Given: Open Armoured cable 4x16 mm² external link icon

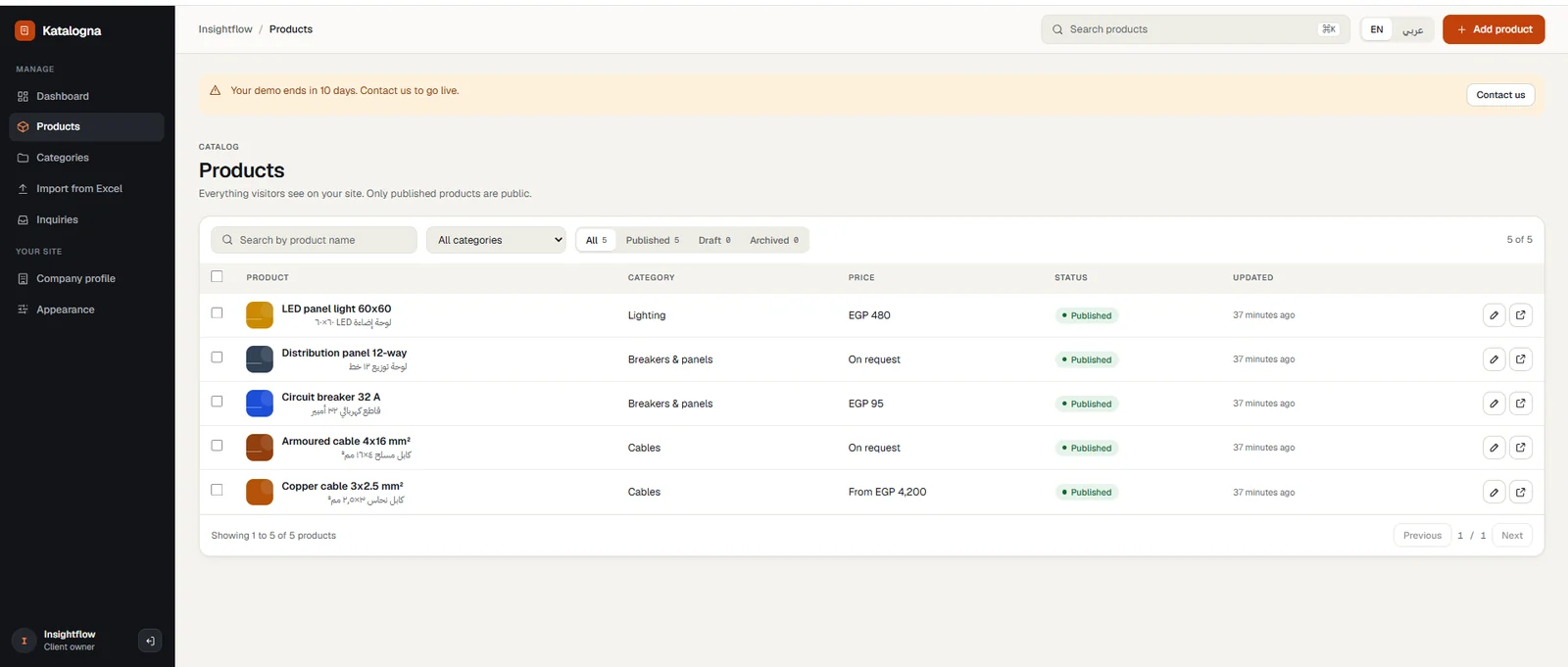Looking at the screenshot, I should coord(1521,448).
